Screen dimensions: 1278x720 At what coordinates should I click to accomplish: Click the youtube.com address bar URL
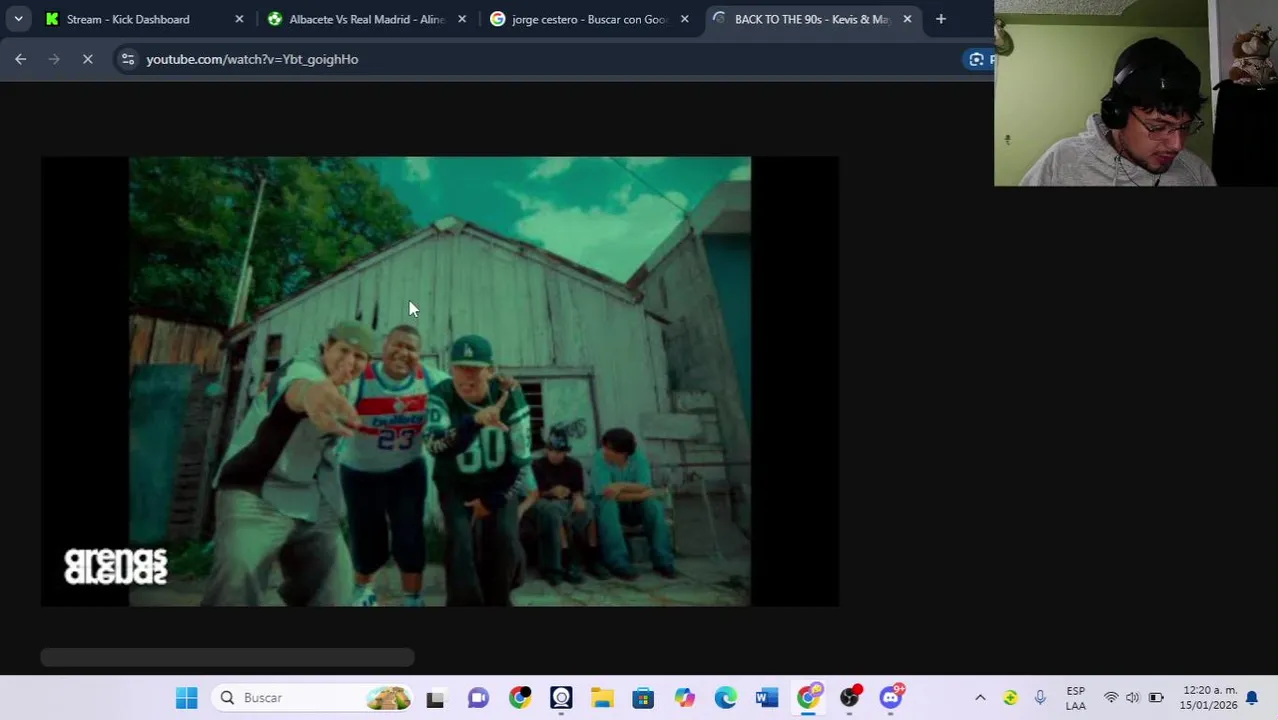tap(252, 59)
